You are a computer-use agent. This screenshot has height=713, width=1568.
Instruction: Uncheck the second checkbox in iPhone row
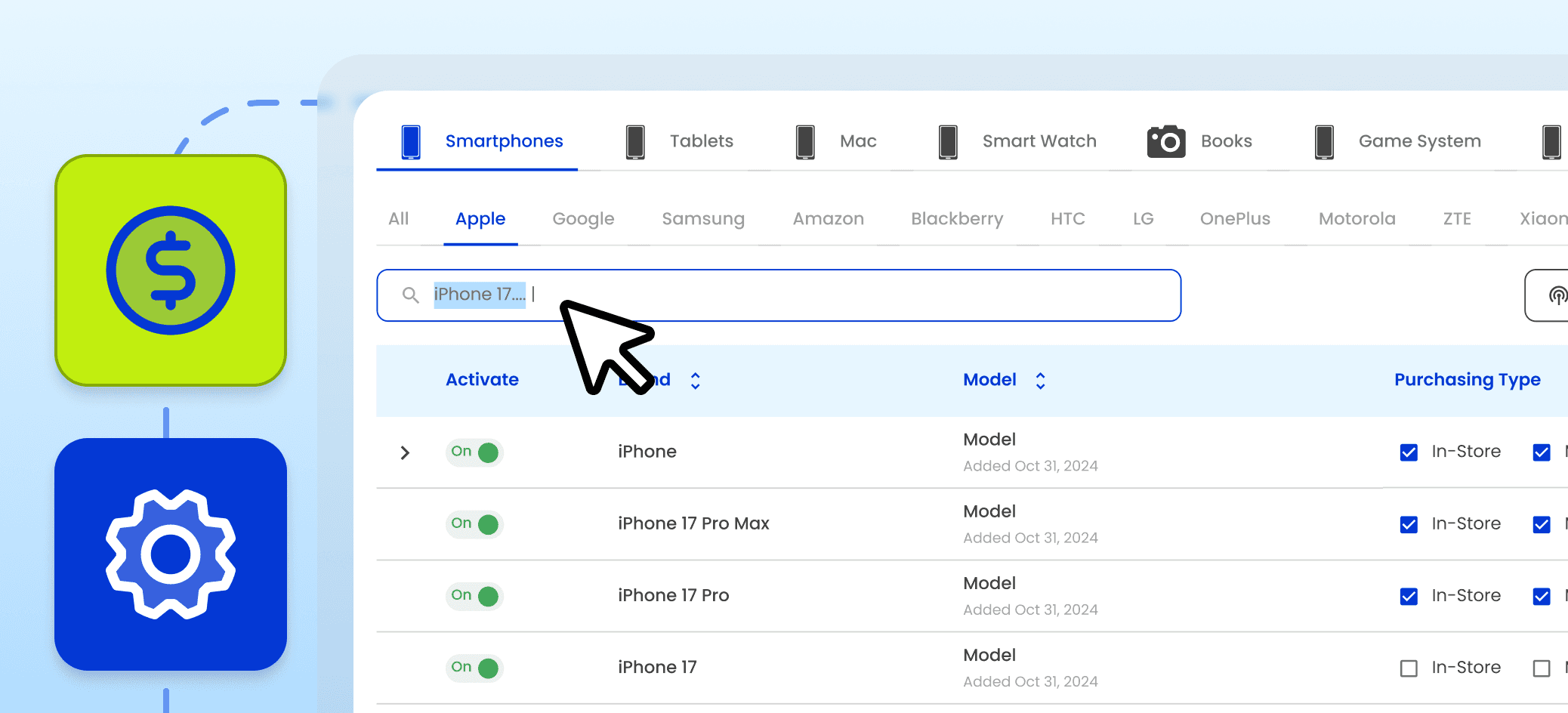1542,452
